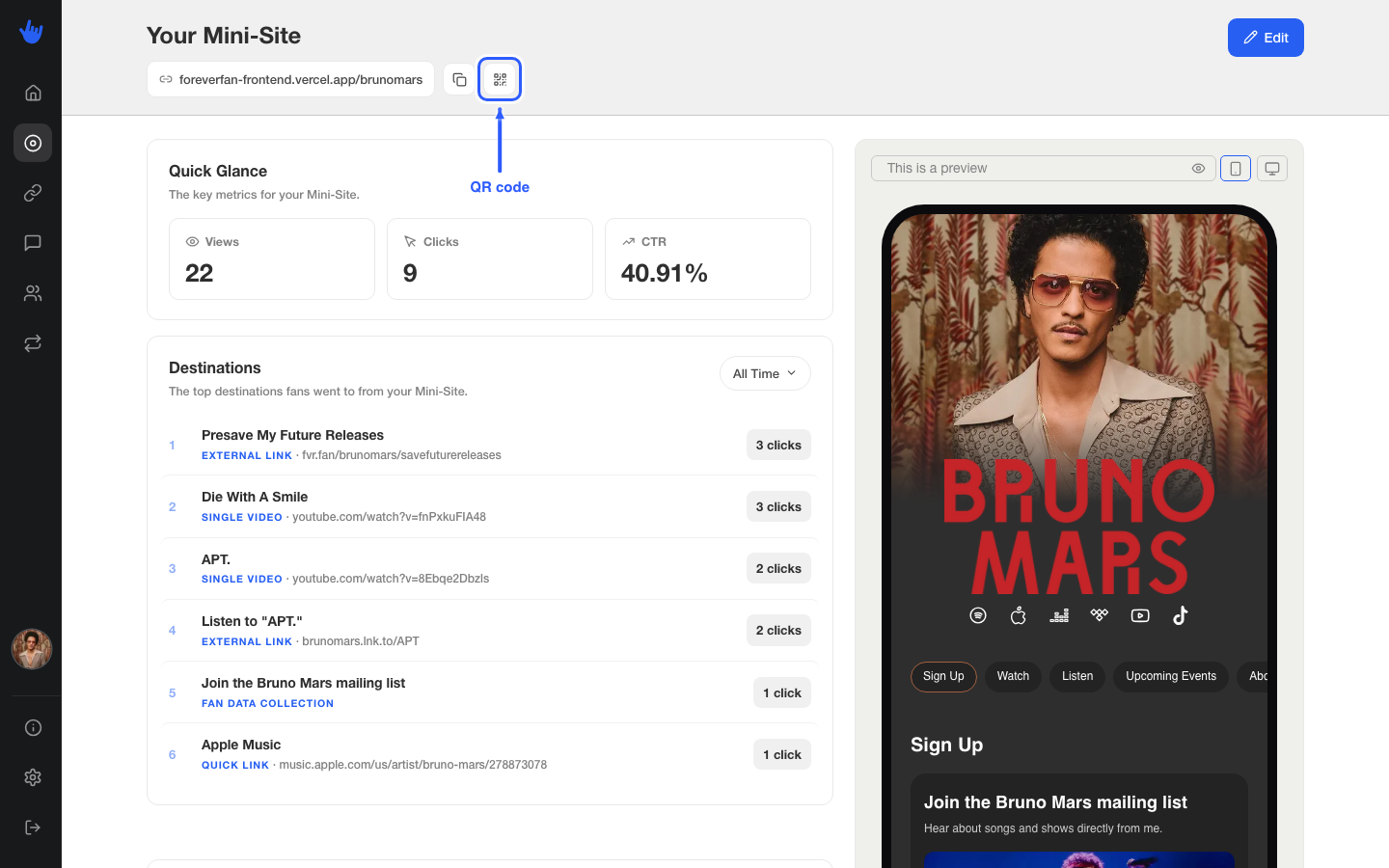Image resolution: width=1389 pixels, height=868 pixels.
Task: Show the mini-site QR code
Action: 500,79
